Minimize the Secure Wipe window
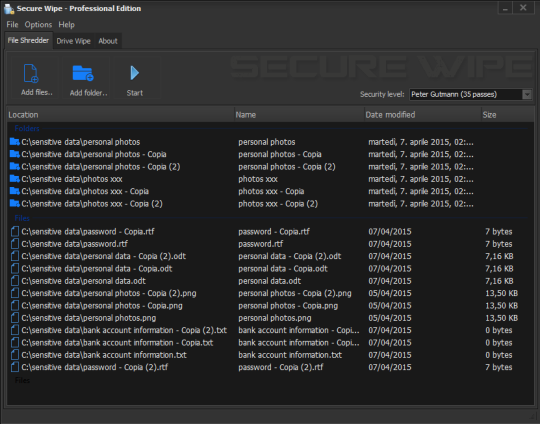This screenshot has width=540, height=424. (505, 8)
